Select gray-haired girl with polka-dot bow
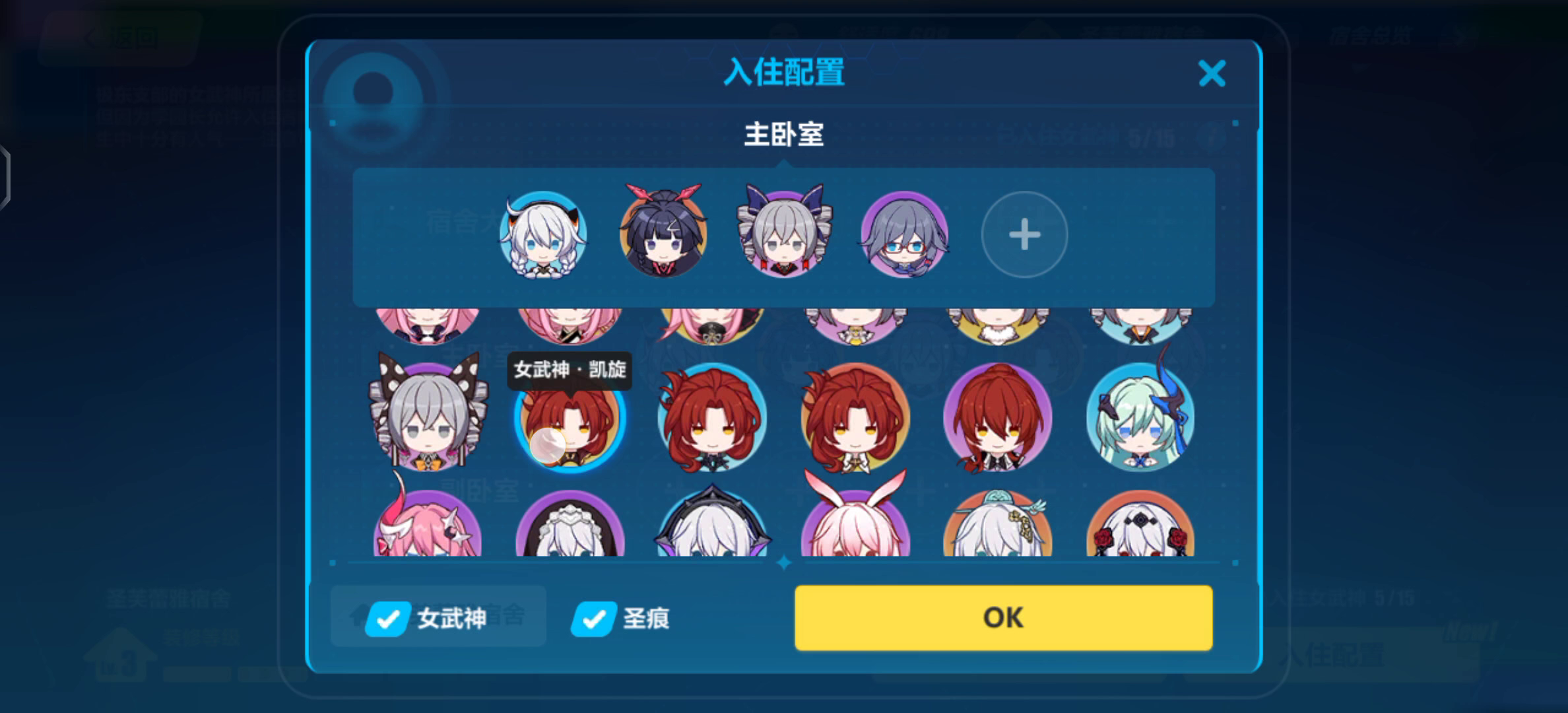Viewport: 1568px width, 713px height. tap(428, 413)
